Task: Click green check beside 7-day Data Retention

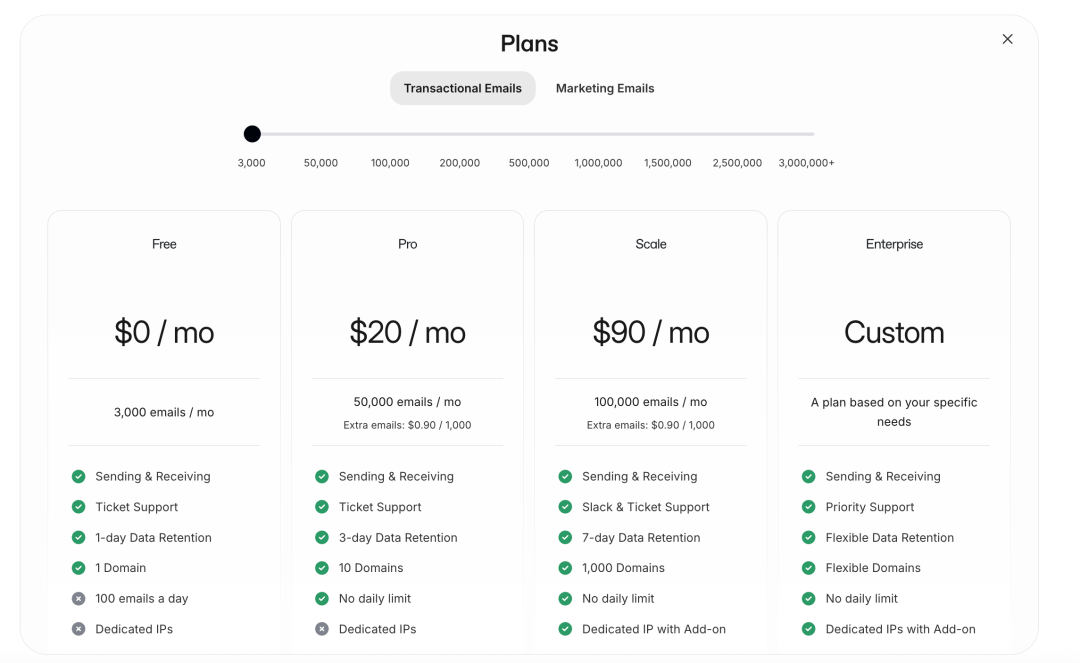Action: point(565,537)
